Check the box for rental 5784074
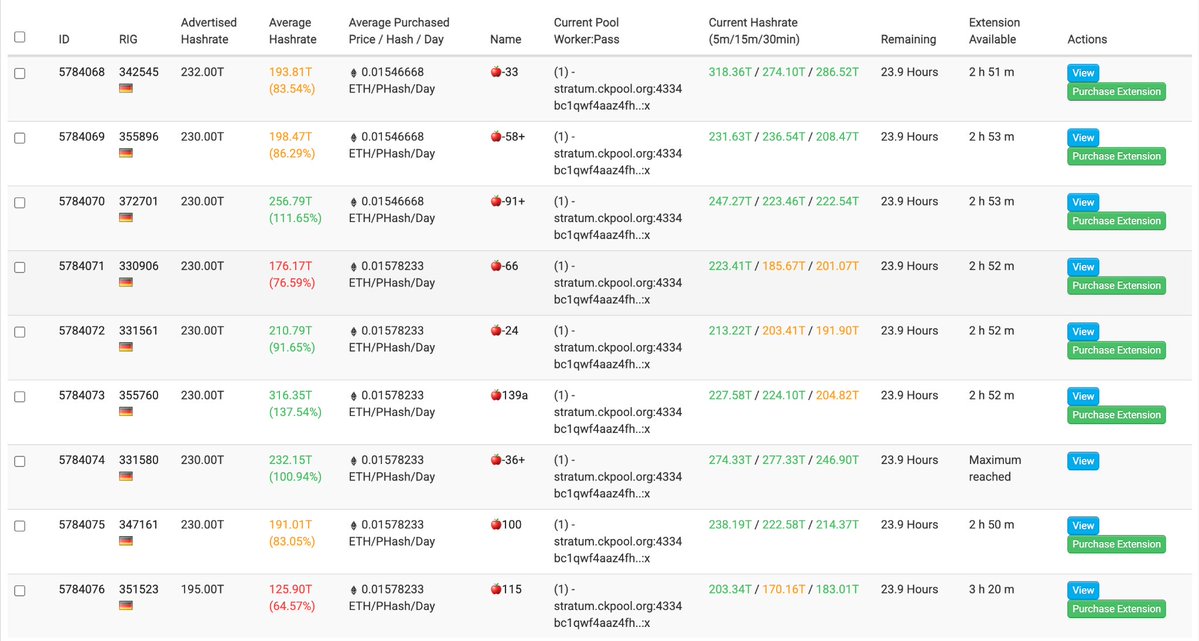1199x641 pixels. (x=20, y=461)
